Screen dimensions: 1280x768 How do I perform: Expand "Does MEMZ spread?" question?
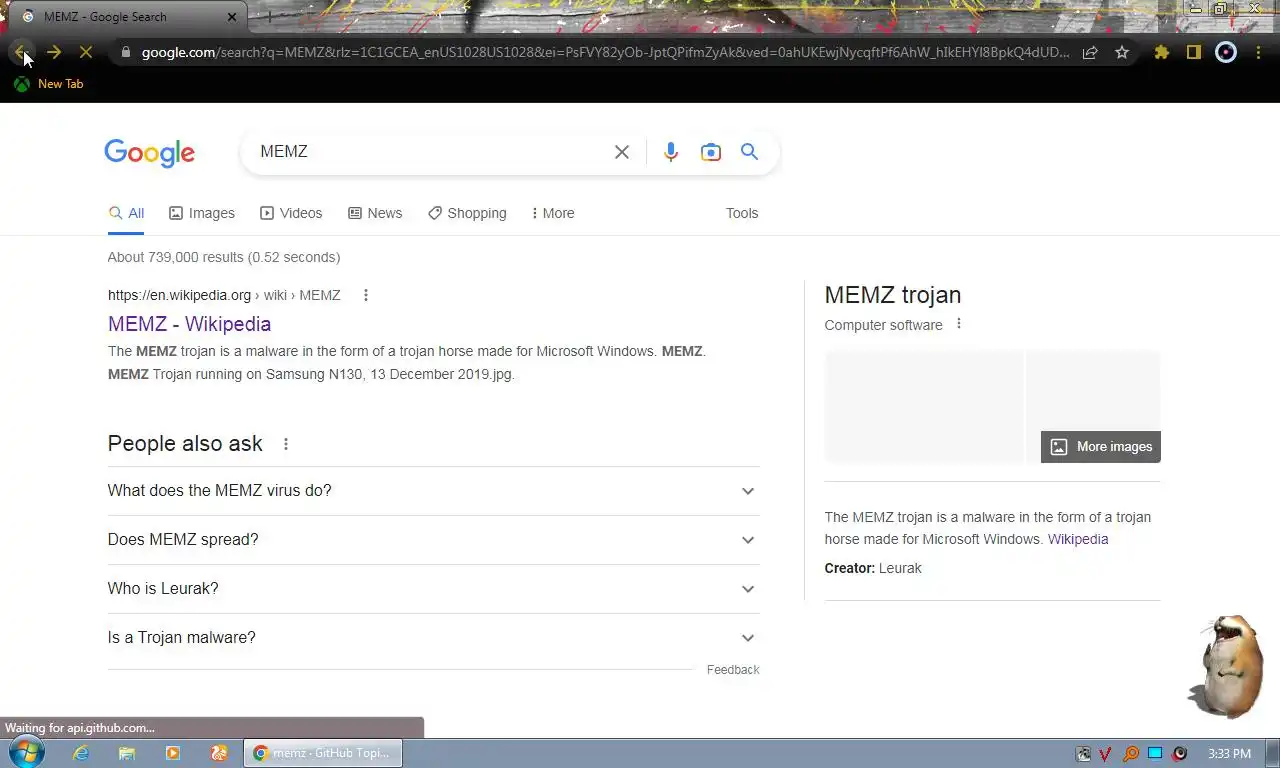[434, 540]
